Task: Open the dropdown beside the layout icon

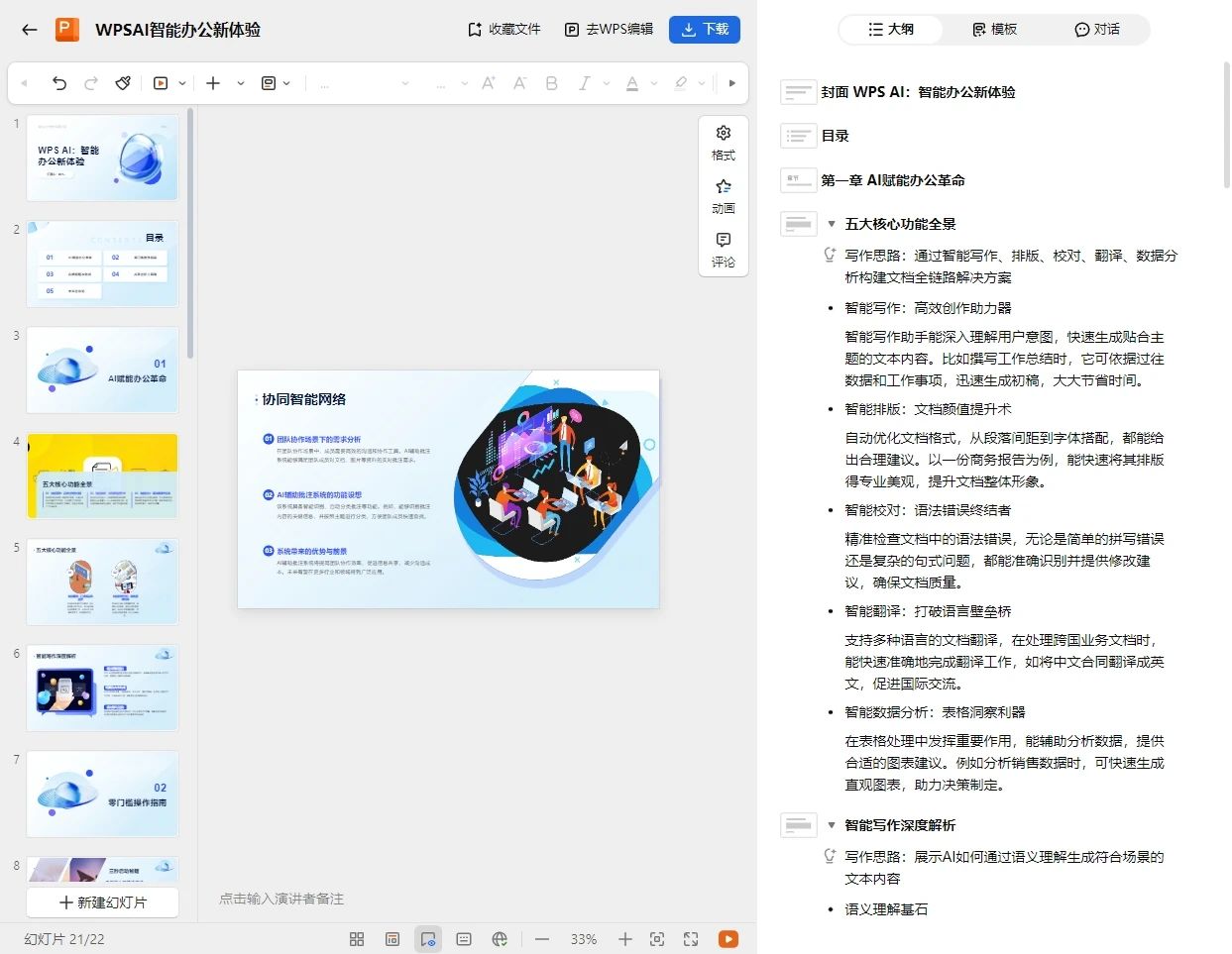Action: [x=287, y=83]
